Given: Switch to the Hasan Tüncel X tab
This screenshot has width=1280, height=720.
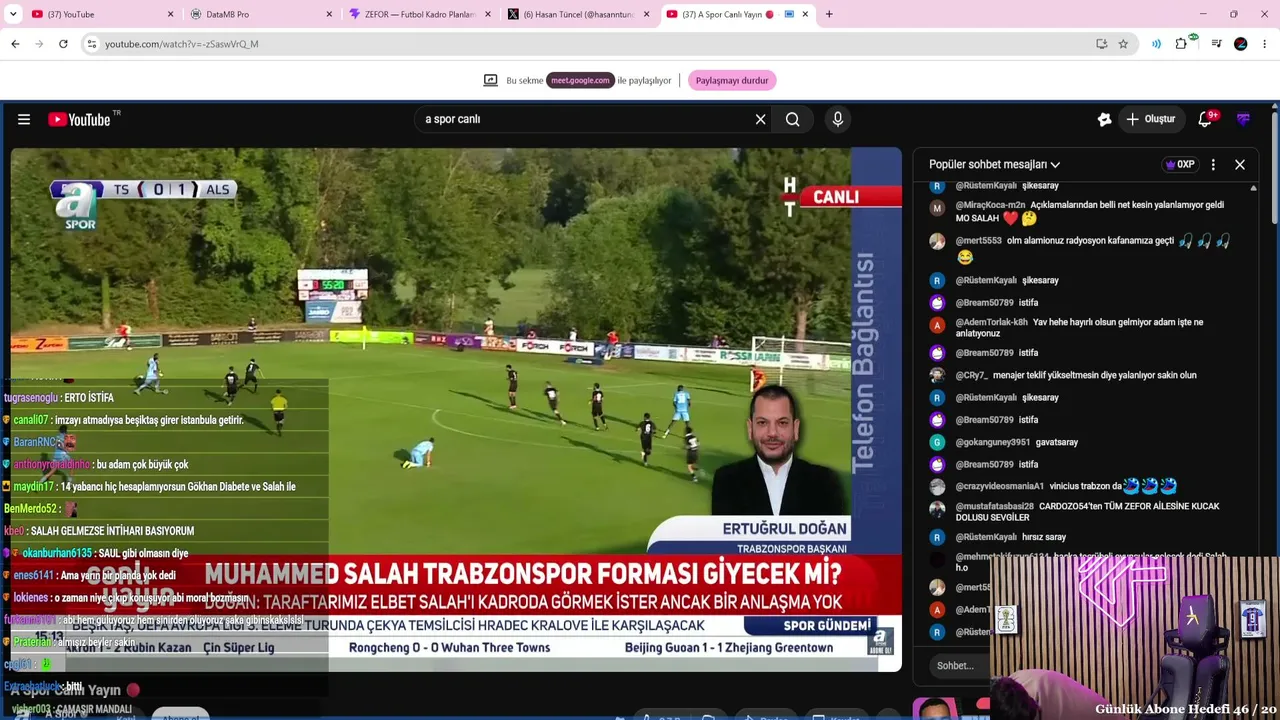Looking at the screenshot, I should pyautogui.click(x=578, y=14).
